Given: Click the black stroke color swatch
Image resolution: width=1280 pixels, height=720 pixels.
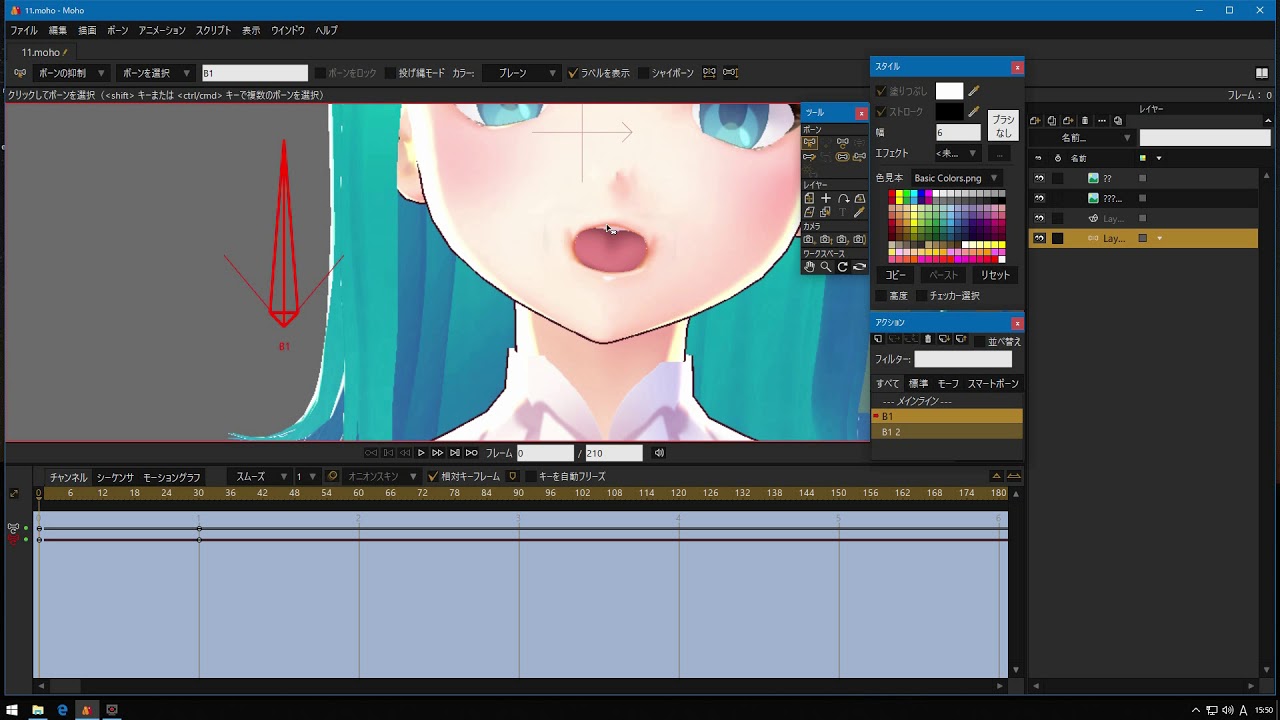Looking at the screenshot, I should pos(949,112).
